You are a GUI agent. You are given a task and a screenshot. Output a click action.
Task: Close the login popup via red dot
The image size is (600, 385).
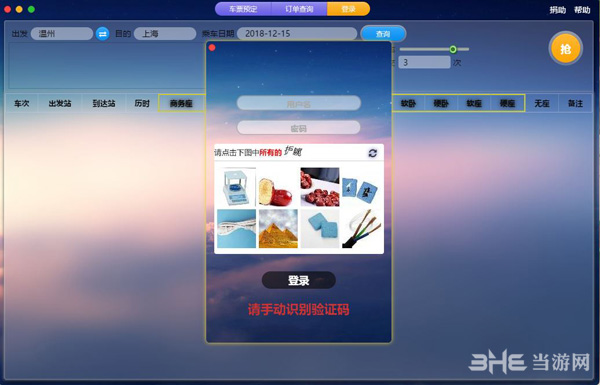(212, 47)
